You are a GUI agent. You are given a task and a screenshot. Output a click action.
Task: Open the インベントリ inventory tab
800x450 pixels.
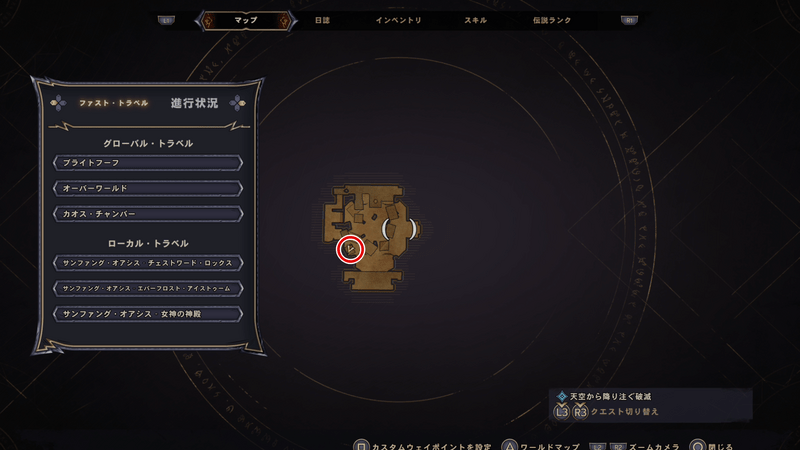(x=398, y=20)
